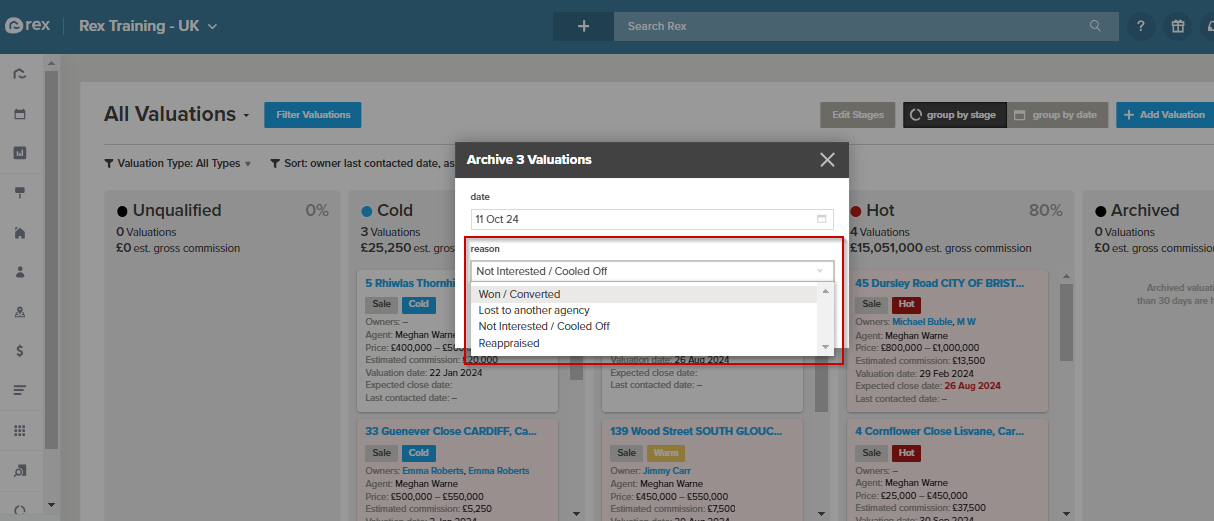Open the top activity sidebar icon
This screenshot has width=1214, height=521.
19,74
